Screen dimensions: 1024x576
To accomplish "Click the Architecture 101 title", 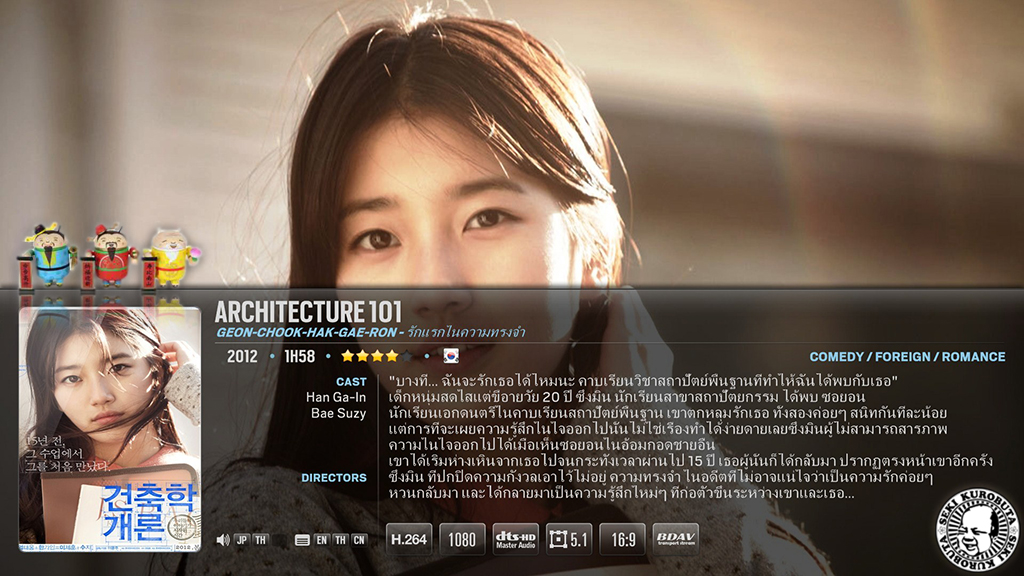I will click(x=308, y=312).
